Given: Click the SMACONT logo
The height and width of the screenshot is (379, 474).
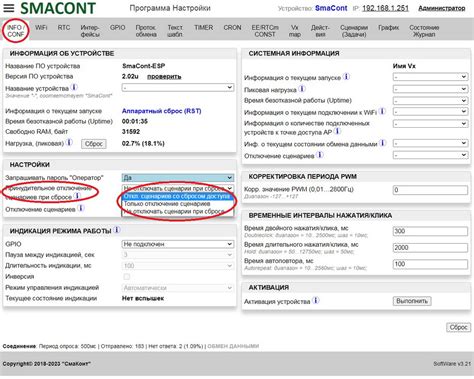Looking at the screenshot, I should click(x=58, y=8).
